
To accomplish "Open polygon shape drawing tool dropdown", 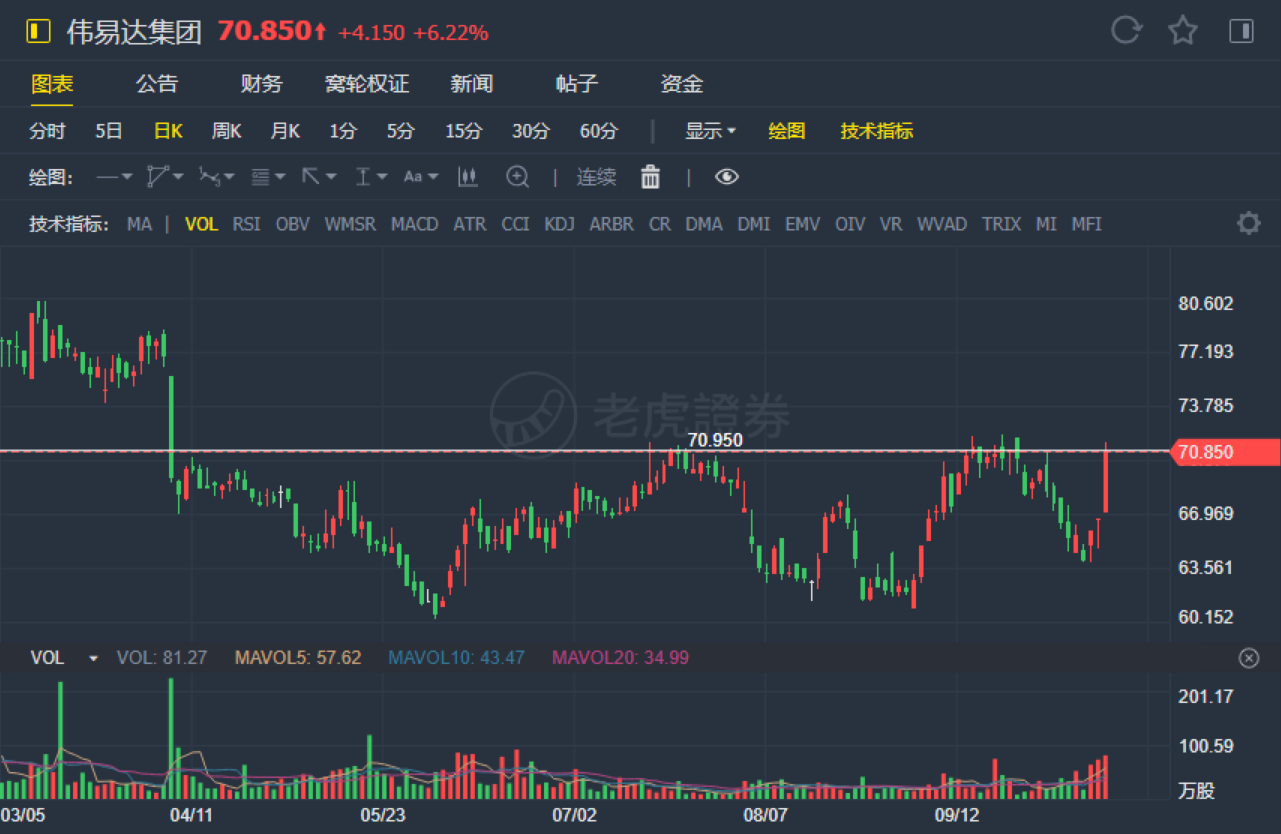I will pos(165,177).
